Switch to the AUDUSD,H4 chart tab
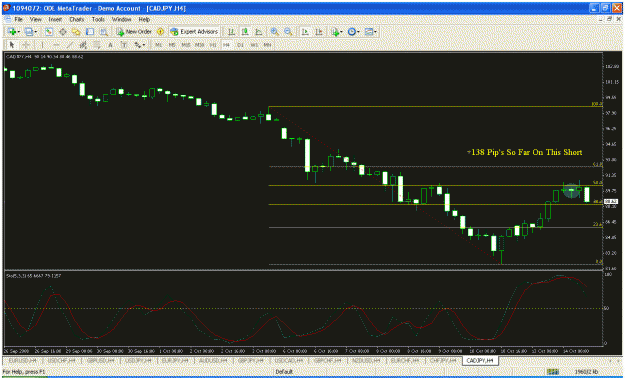The height and width of the screenshot is (378, 625). pyautogui.click(x=213, y=360)
